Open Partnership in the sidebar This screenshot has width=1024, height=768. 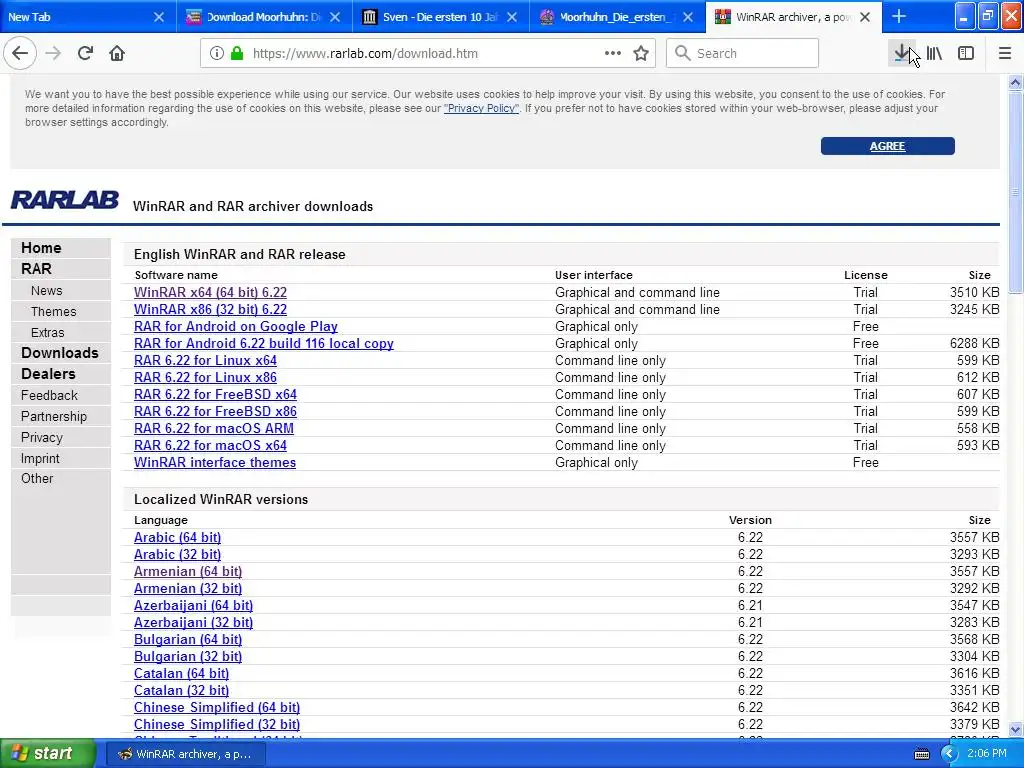point(54,416)
